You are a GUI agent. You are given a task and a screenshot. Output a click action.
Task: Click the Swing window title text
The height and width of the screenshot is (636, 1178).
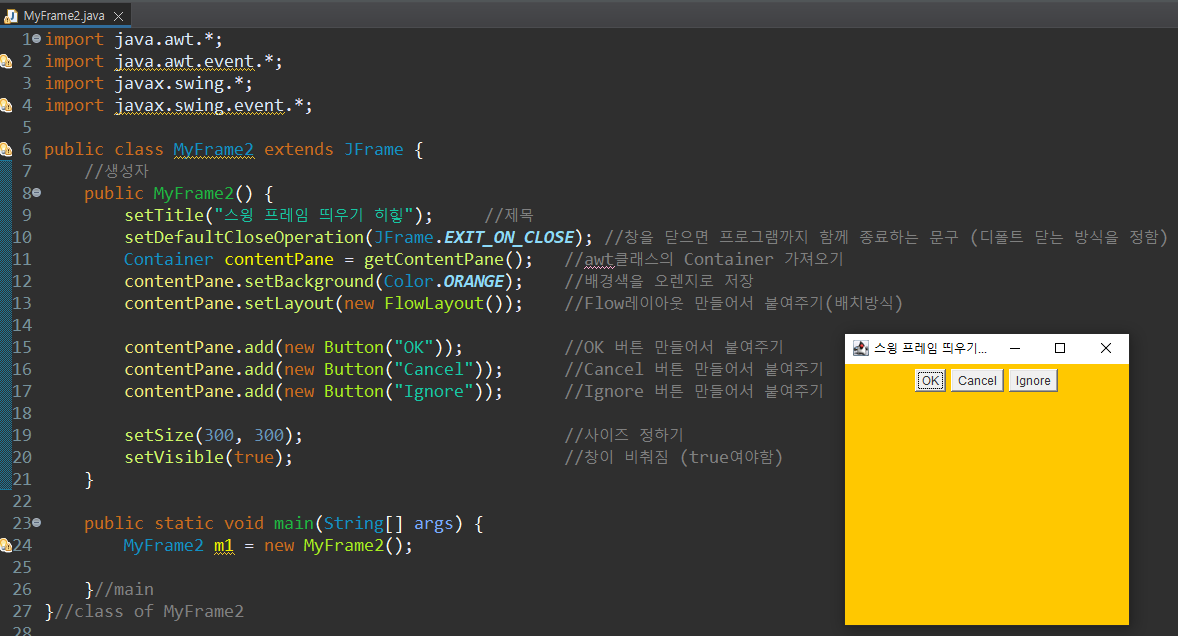930,348
